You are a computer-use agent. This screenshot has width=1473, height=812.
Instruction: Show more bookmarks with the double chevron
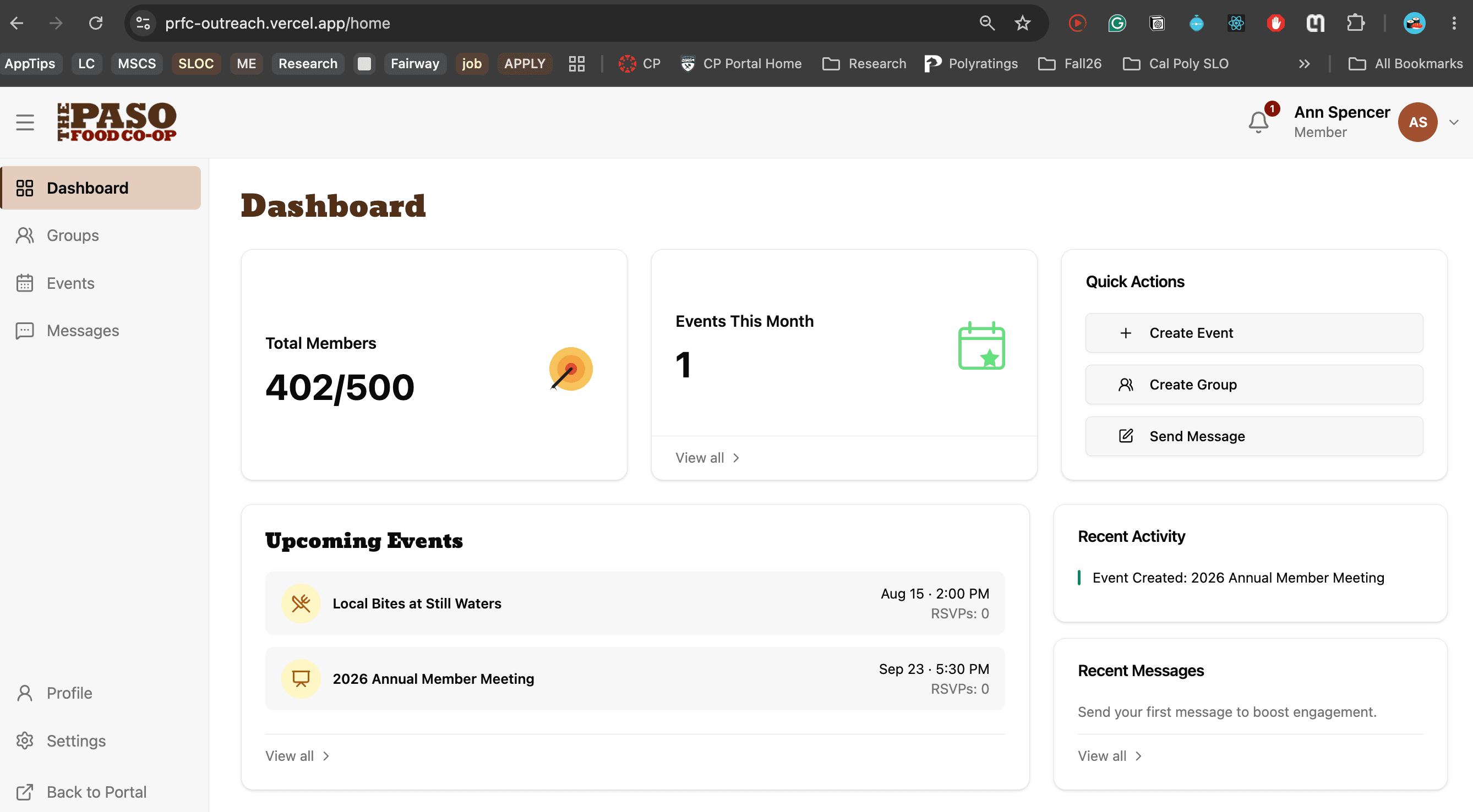tap(1304, 63)
